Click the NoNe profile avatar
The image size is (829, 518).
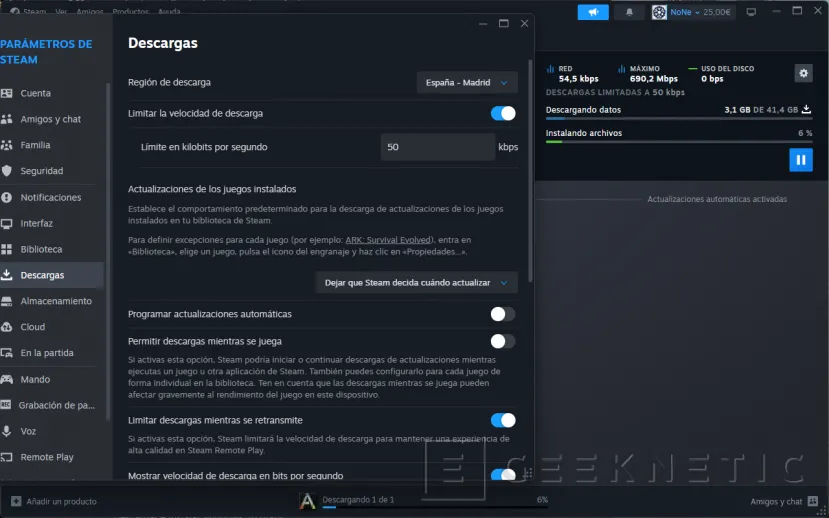659,12
